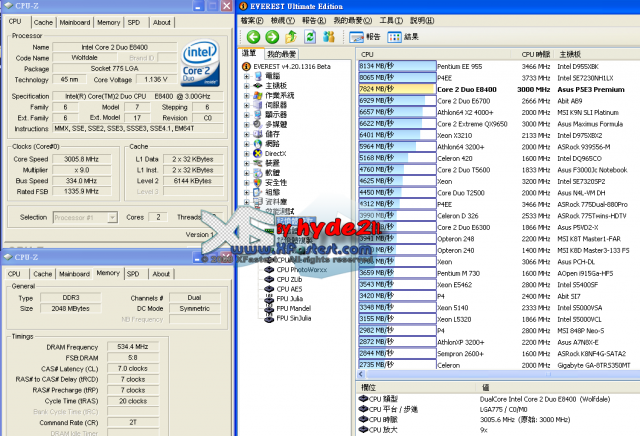Select the CPU AES benchmark icon
The image size is (640, 436).
click(269, 289)
